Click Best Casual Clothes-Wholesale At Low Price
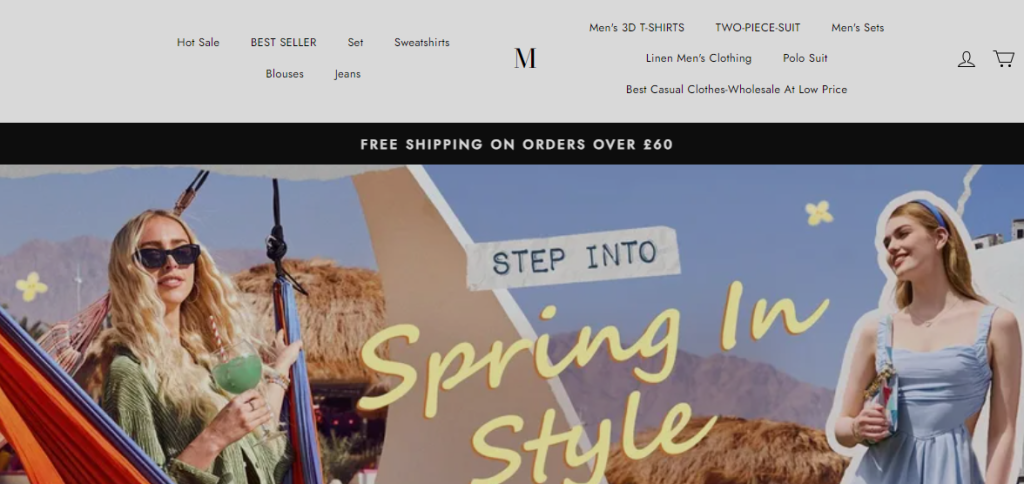The image size is (1024, 484). pos(737,89)
